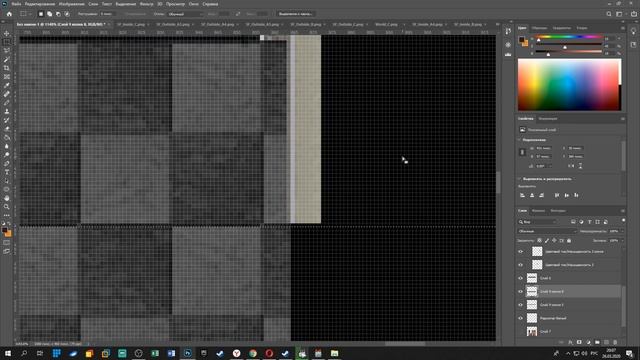The image size is (640, 360).
Task: Choose 'Add to selection' mode in options bar
Action: [49, 14]
